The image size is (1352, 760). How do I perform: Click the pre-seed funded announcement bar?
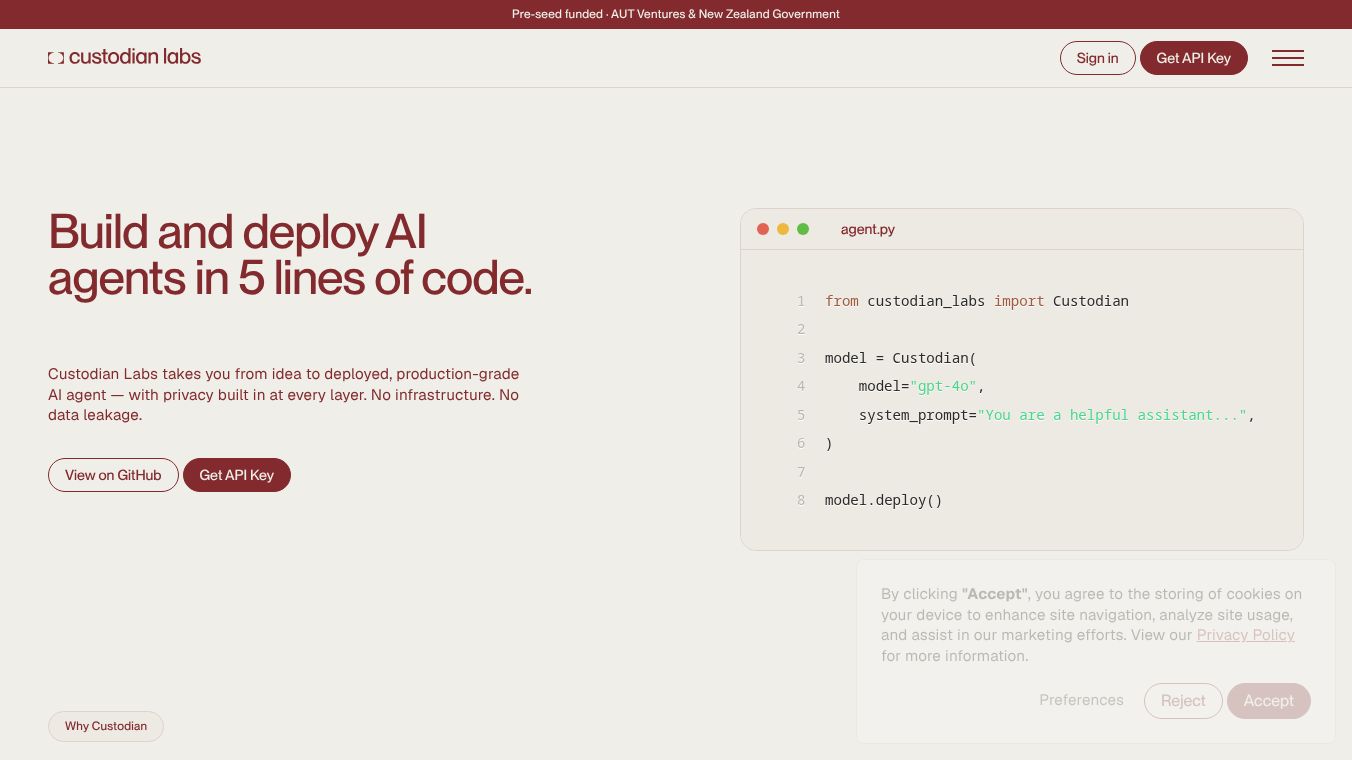click(x=676, y=14)
